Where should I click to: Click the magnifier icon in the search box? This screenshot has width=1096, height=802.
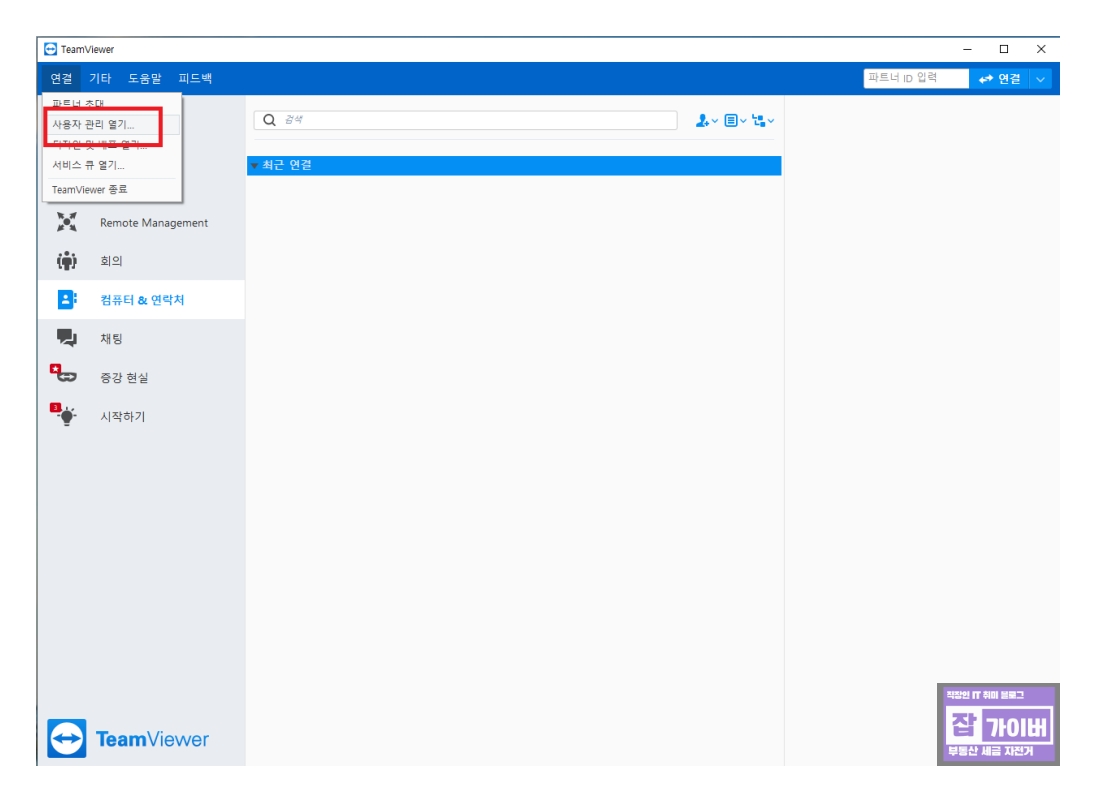(x=269, y=120)
